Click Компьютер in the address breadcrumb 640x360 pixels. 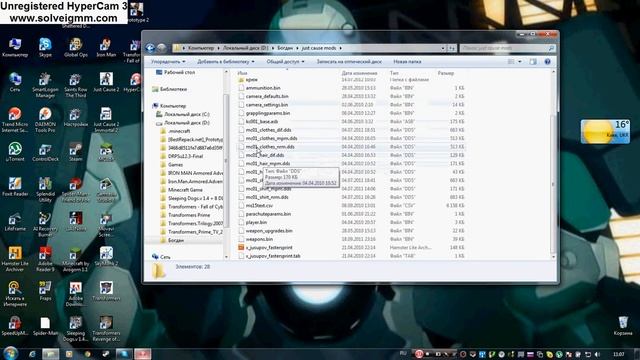coord(201,48)
